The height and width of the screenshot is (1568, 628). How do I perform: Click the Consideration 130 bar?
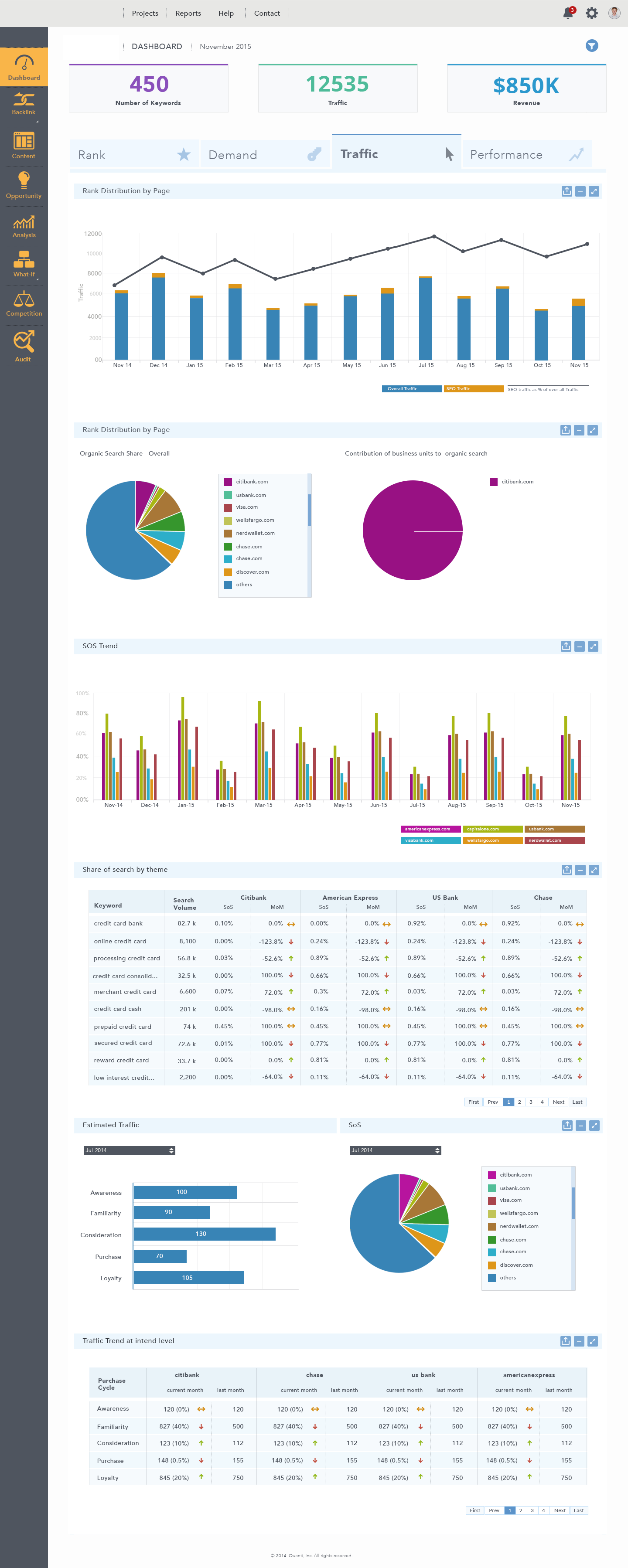(205, 1234)
